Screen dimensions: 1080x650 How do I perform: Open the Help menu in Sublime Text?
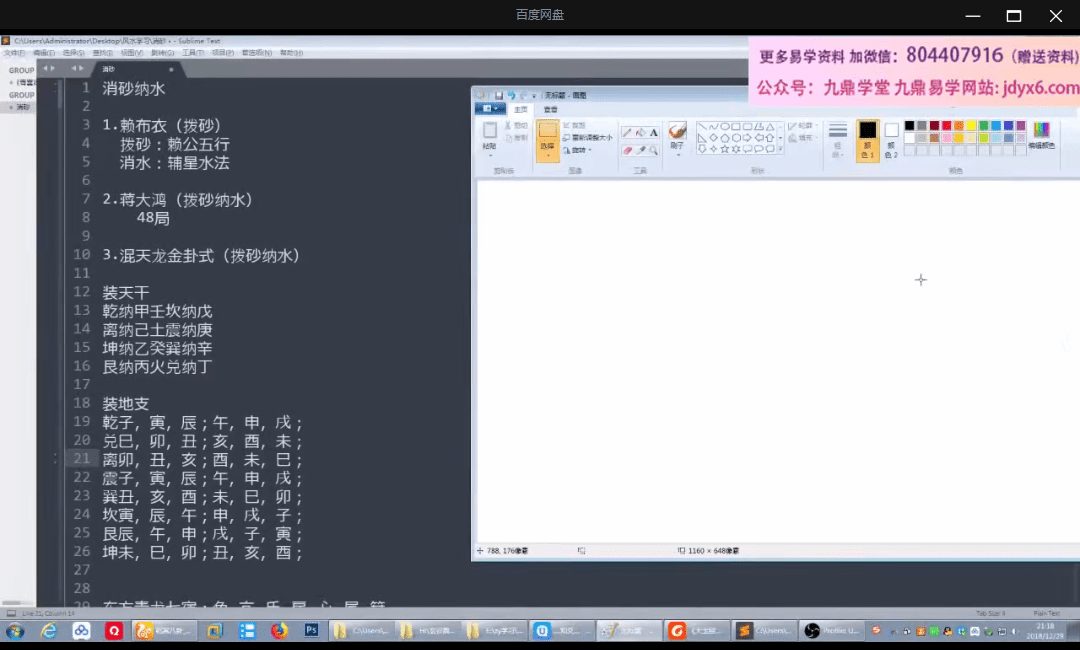[x=290, y=53]
